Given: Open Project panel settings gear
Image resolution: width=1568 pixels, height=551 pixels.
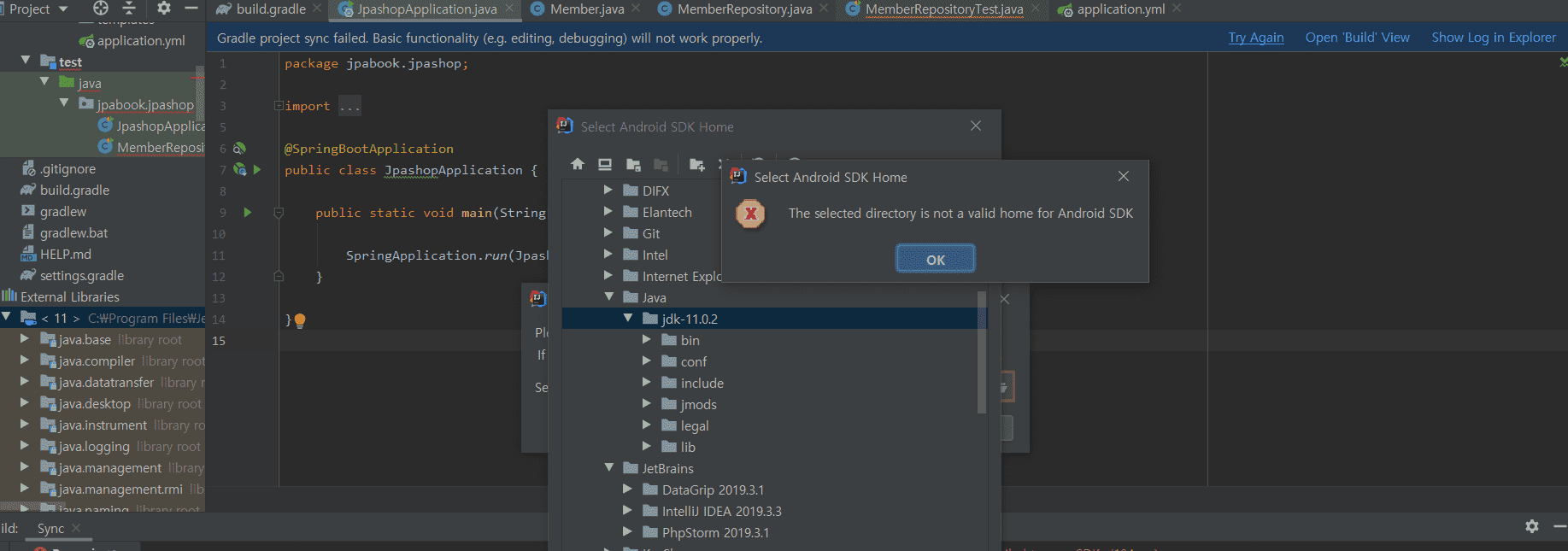Looking at the screenshot, I should [163, 9].
